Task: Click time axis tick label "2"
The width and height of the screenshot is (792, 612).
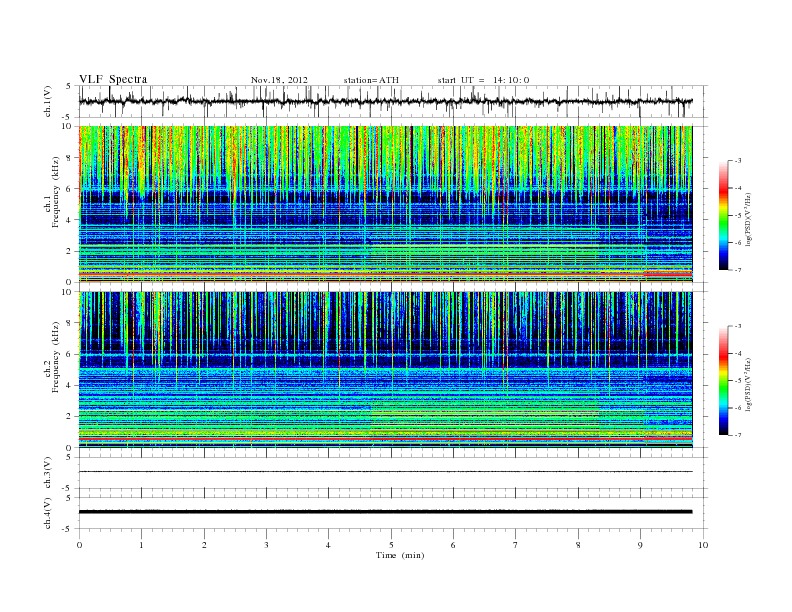Action: [204, 545]
